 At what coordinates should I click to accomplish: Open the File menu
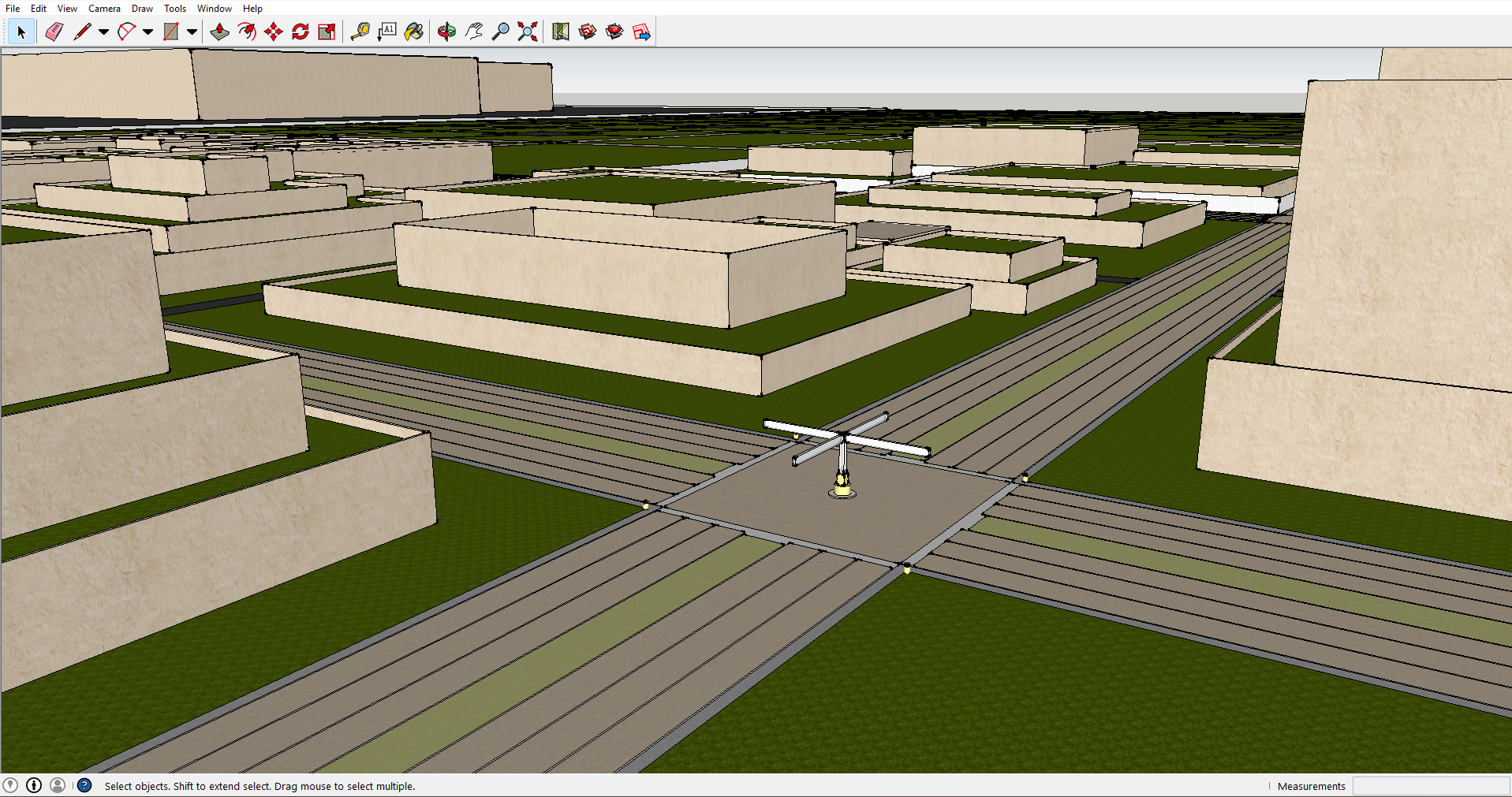13,8
